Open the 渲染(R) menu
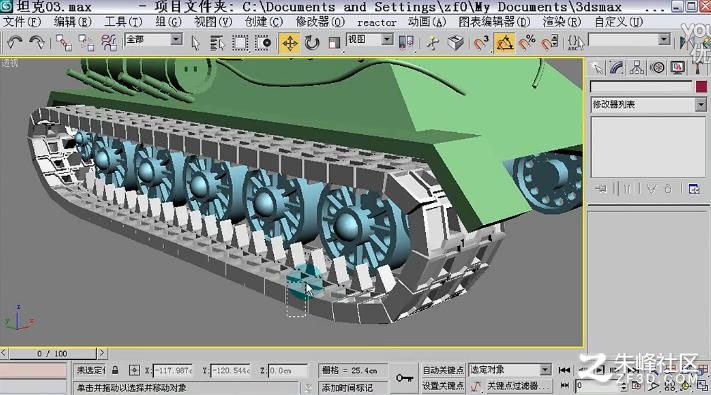This screenshot has width=711, height=395. point(562,22)
